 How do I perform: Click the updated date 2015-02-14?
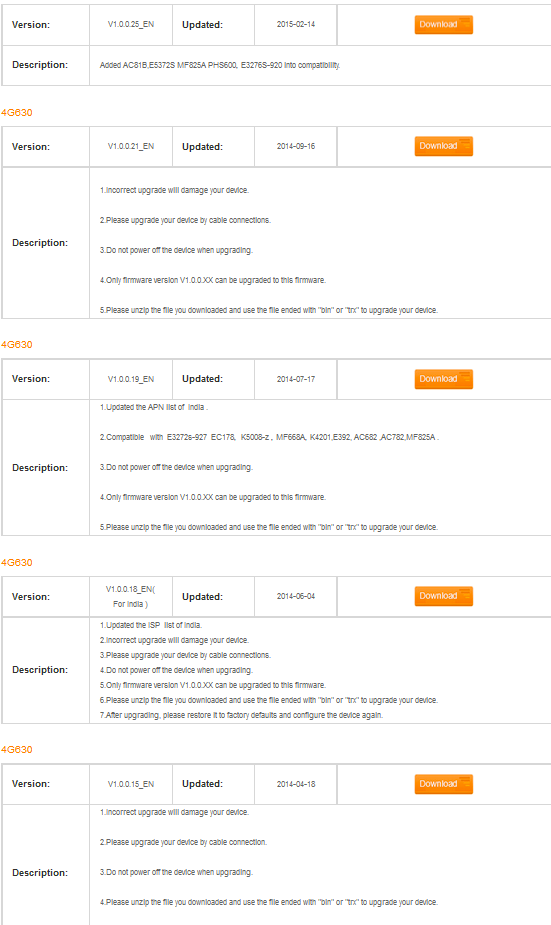point(296,25)
